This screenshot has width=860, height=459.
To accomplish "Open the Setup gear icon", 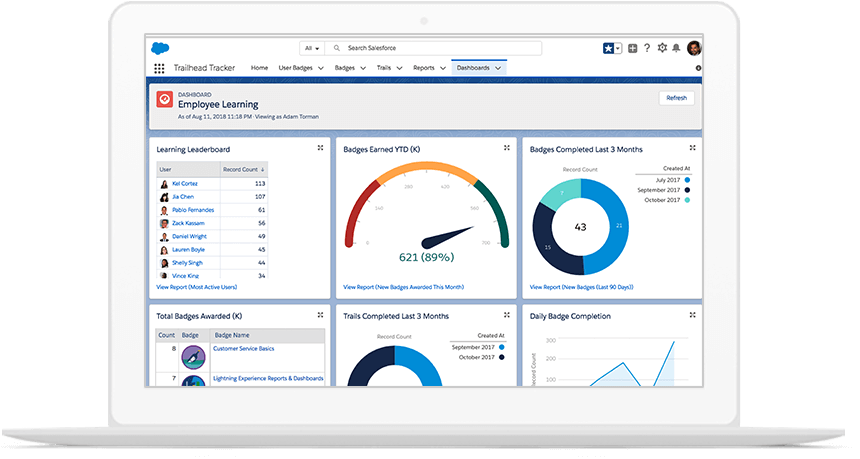I will tap(662, 48).
